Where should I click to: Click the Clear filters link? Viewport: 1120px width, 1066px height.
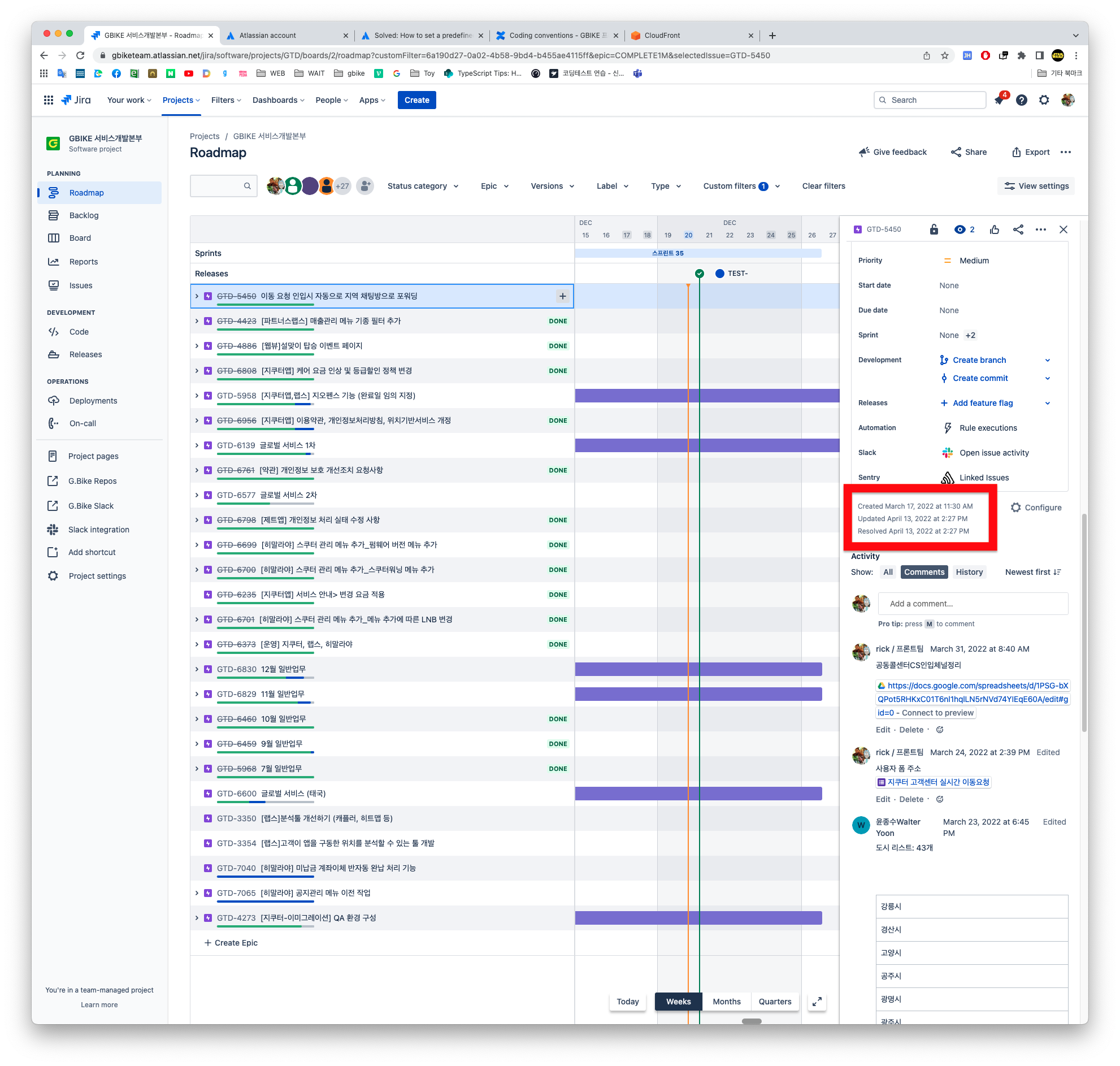tap(823, 186)
